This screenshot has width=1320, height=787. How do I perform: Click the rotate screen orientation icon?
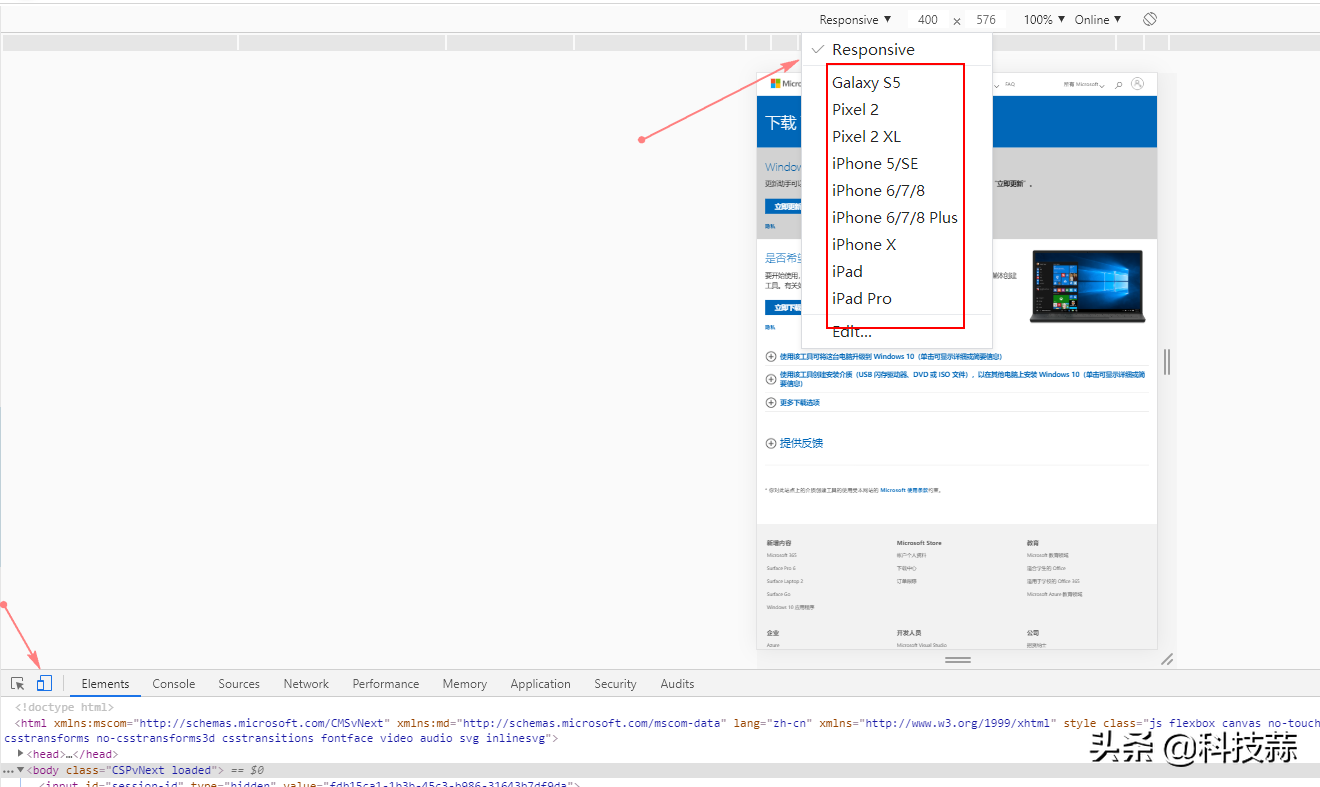pyautogui.click(x=1150, y=19)
